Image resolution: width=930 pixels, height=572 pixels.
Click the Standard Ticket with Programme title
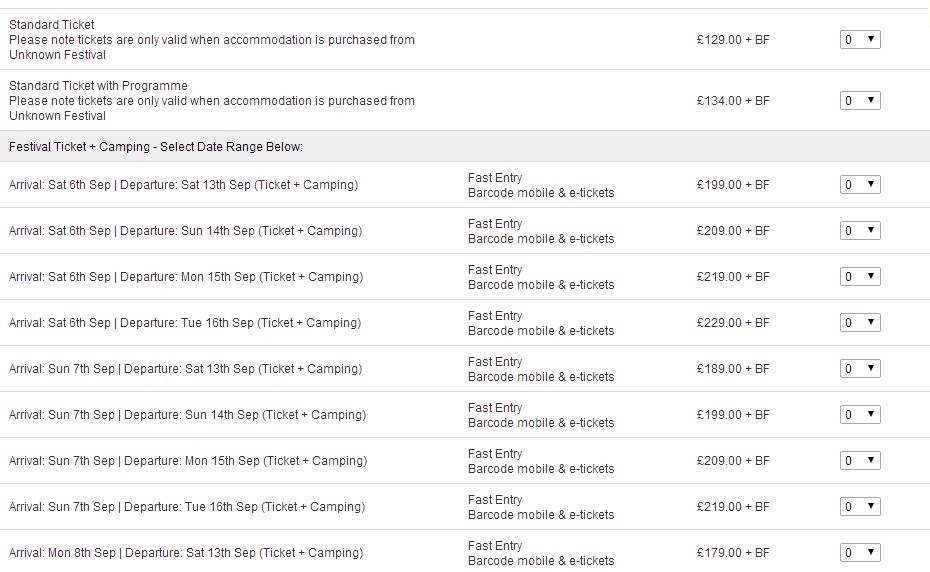coord(98,85)
